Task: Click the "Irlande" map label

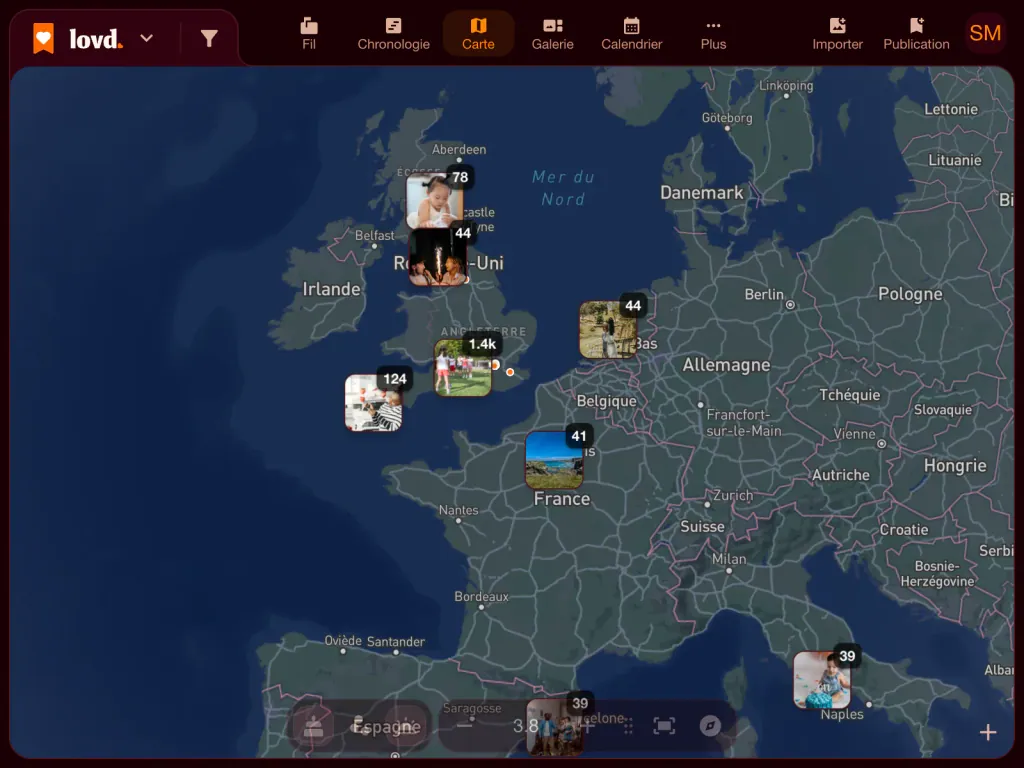Action: tap(331, 289)
